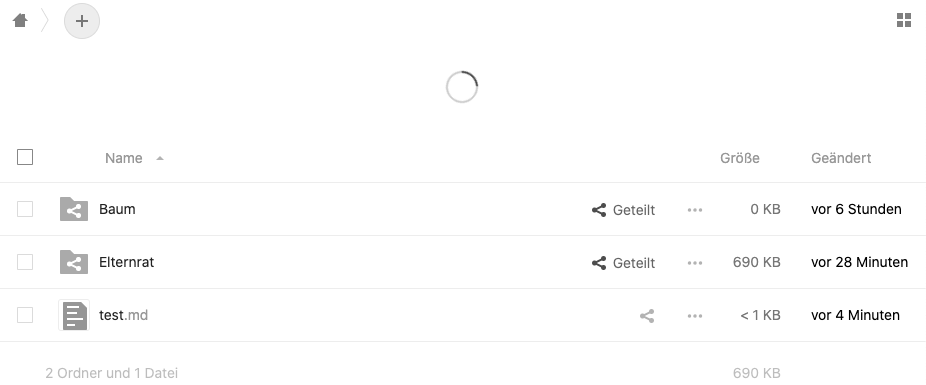Check the Baum folder checkbox
This screenshot has height=385, width=926.
pyautogui.click(x=25, y=209)
